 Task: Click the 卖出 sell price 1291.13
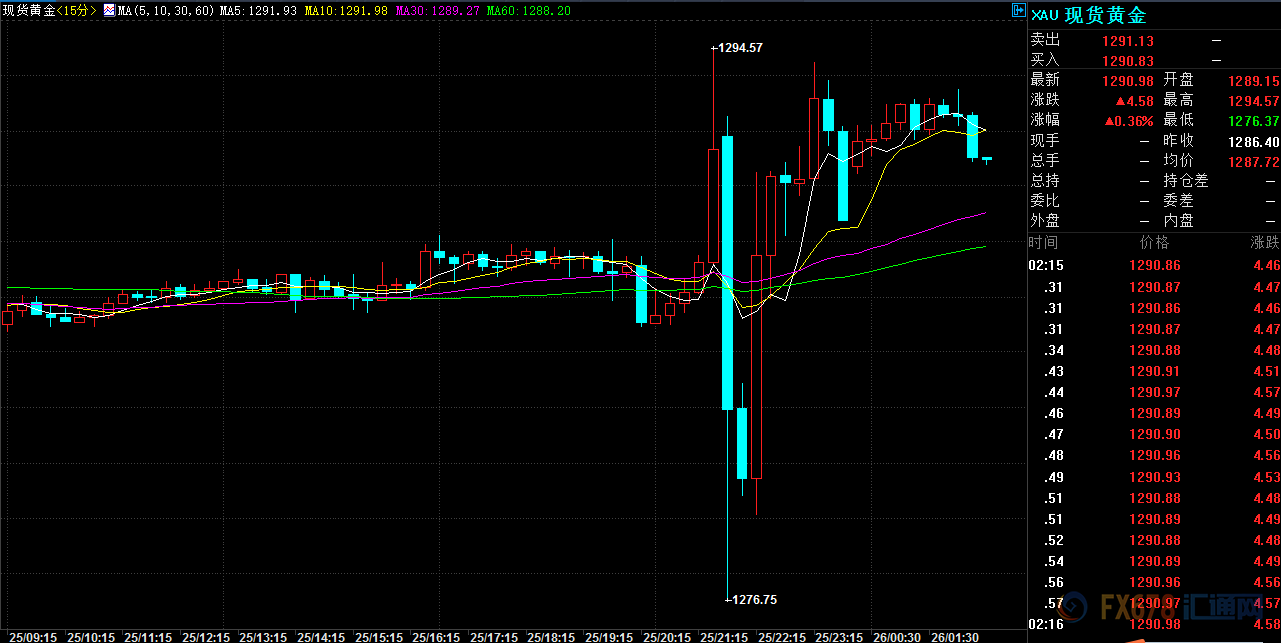[1128, 41]
